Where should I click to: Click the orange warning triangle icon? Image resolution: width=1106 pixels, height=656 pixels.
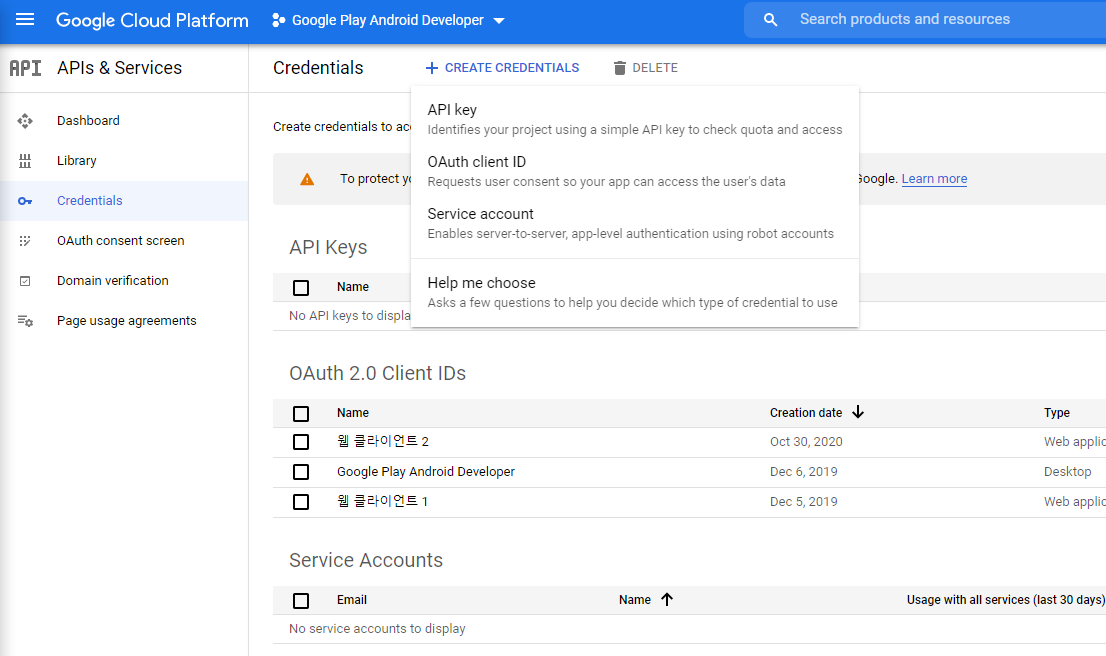(307, 179)
